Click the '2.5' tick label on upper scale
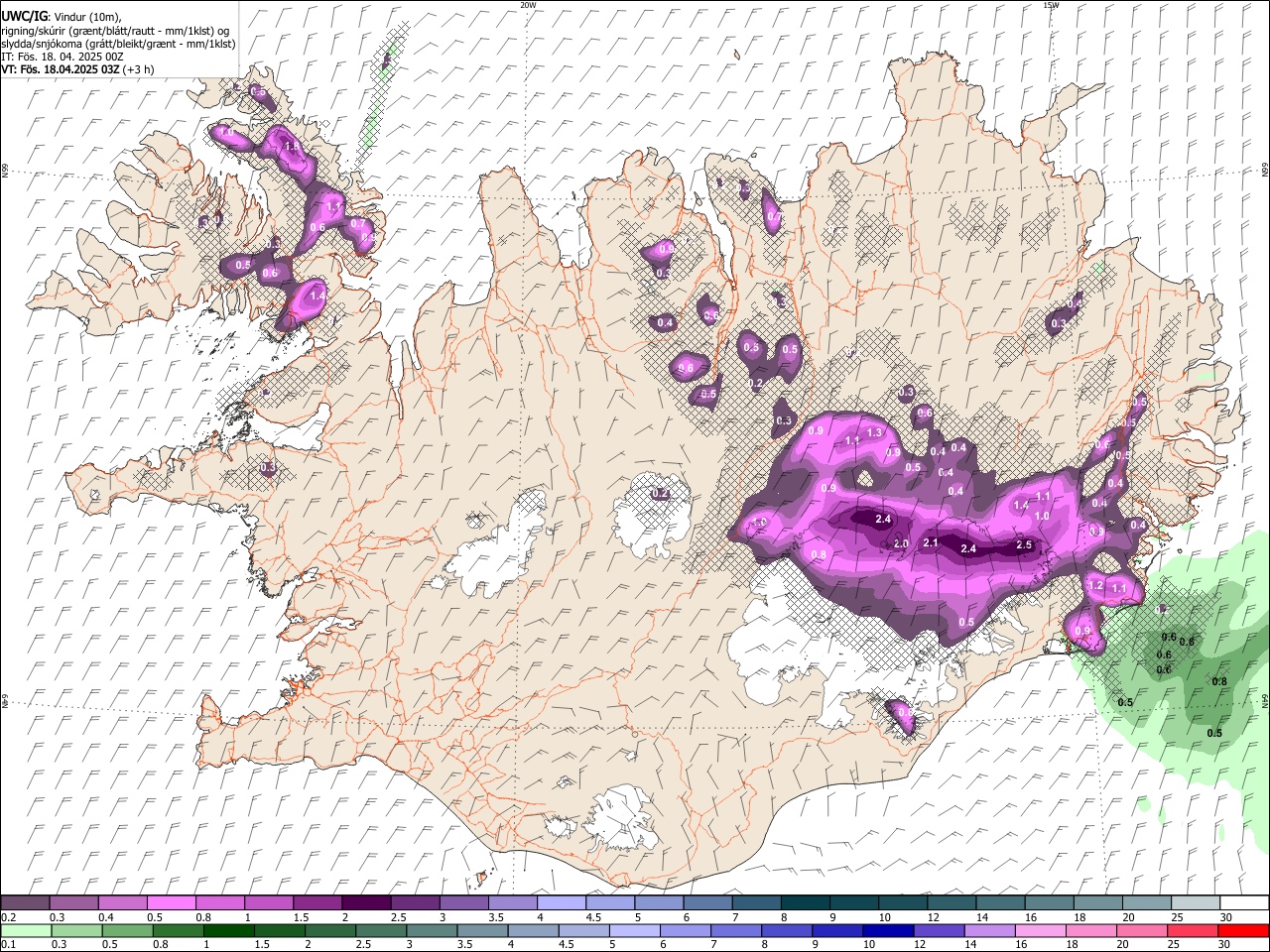 coord(398,917)
